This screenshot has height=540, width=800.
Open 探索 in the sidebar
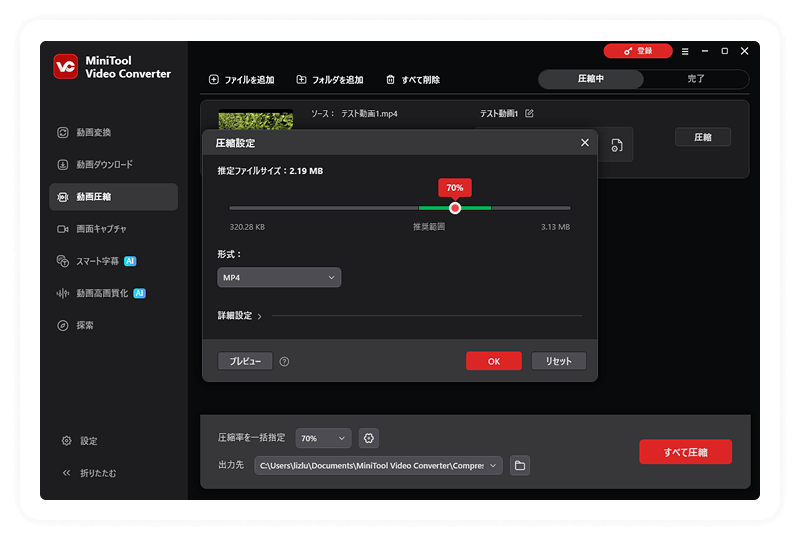click(75, 326)
